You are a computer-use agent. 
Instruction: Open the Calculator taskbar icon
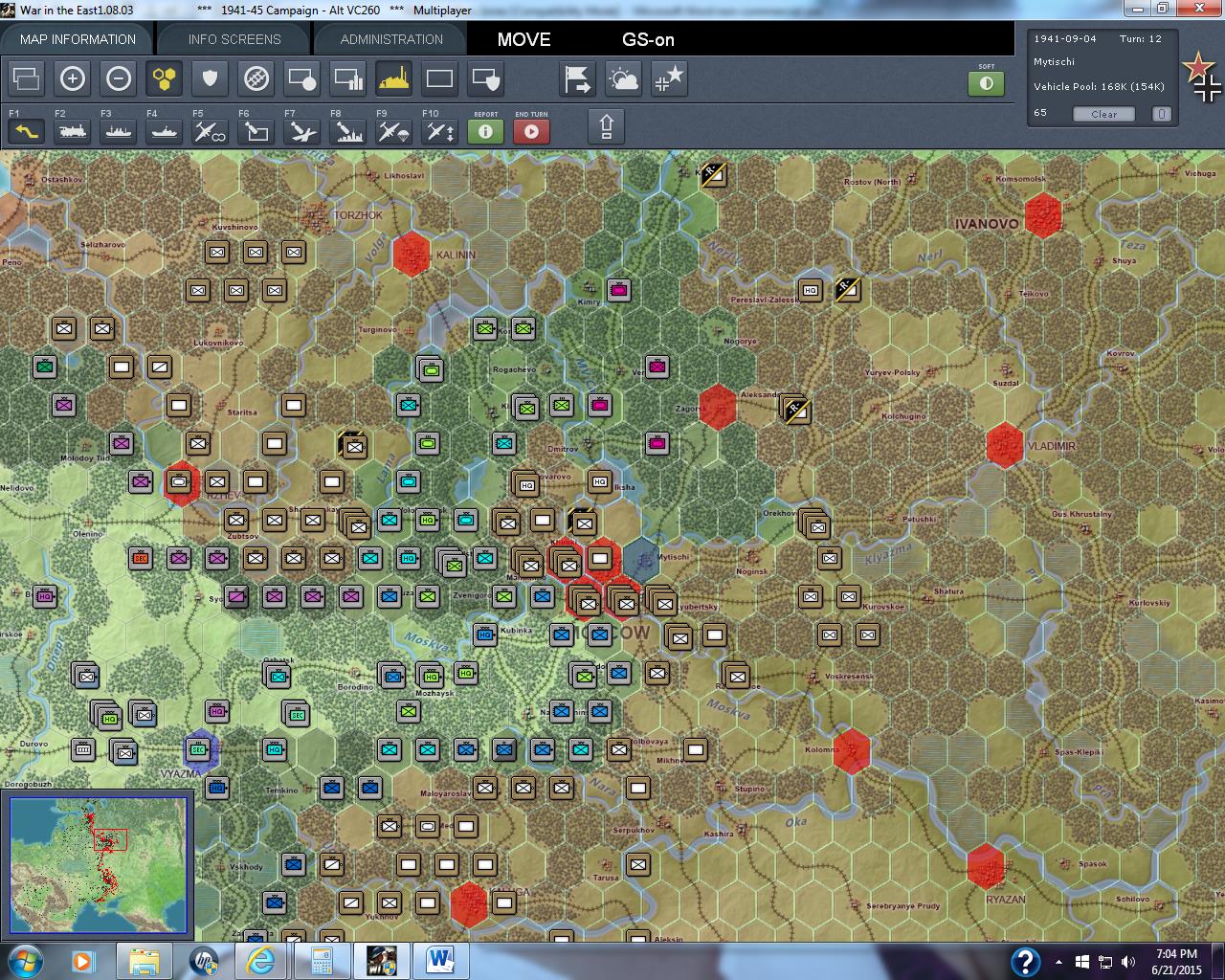(322, 961)
